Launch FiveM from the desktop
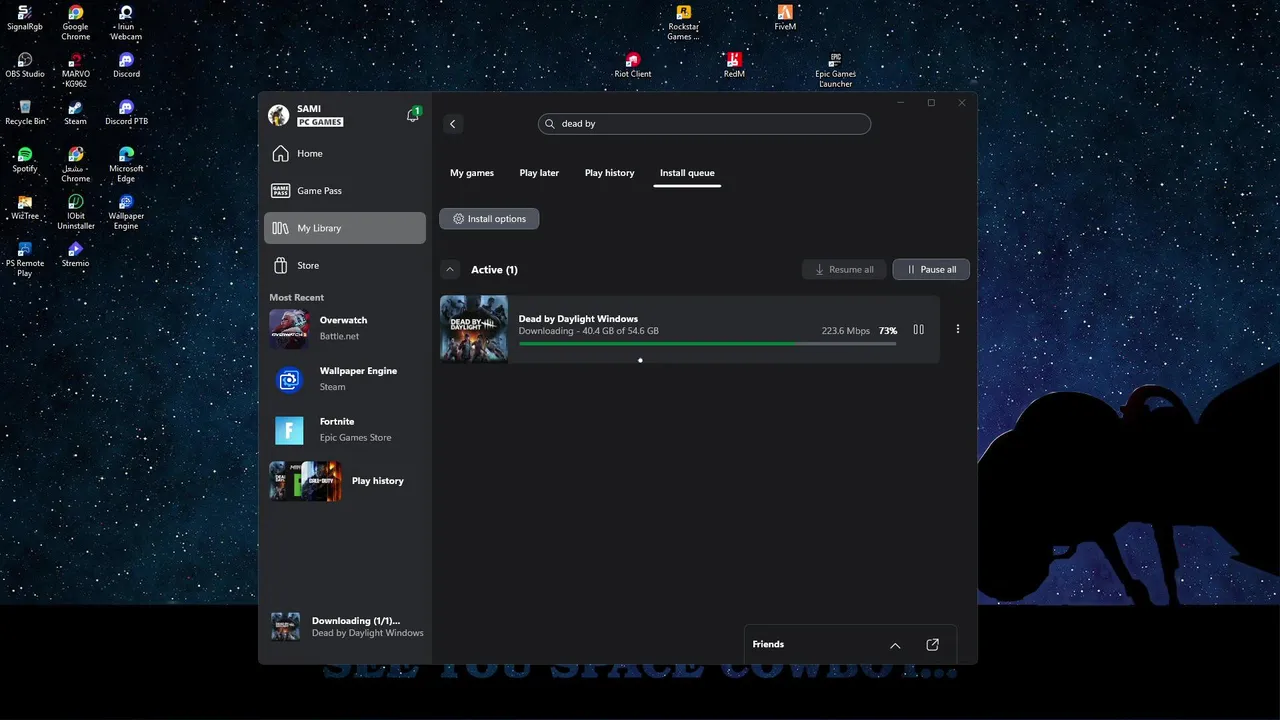This screenshot has width=1280, height=720. 785,18
